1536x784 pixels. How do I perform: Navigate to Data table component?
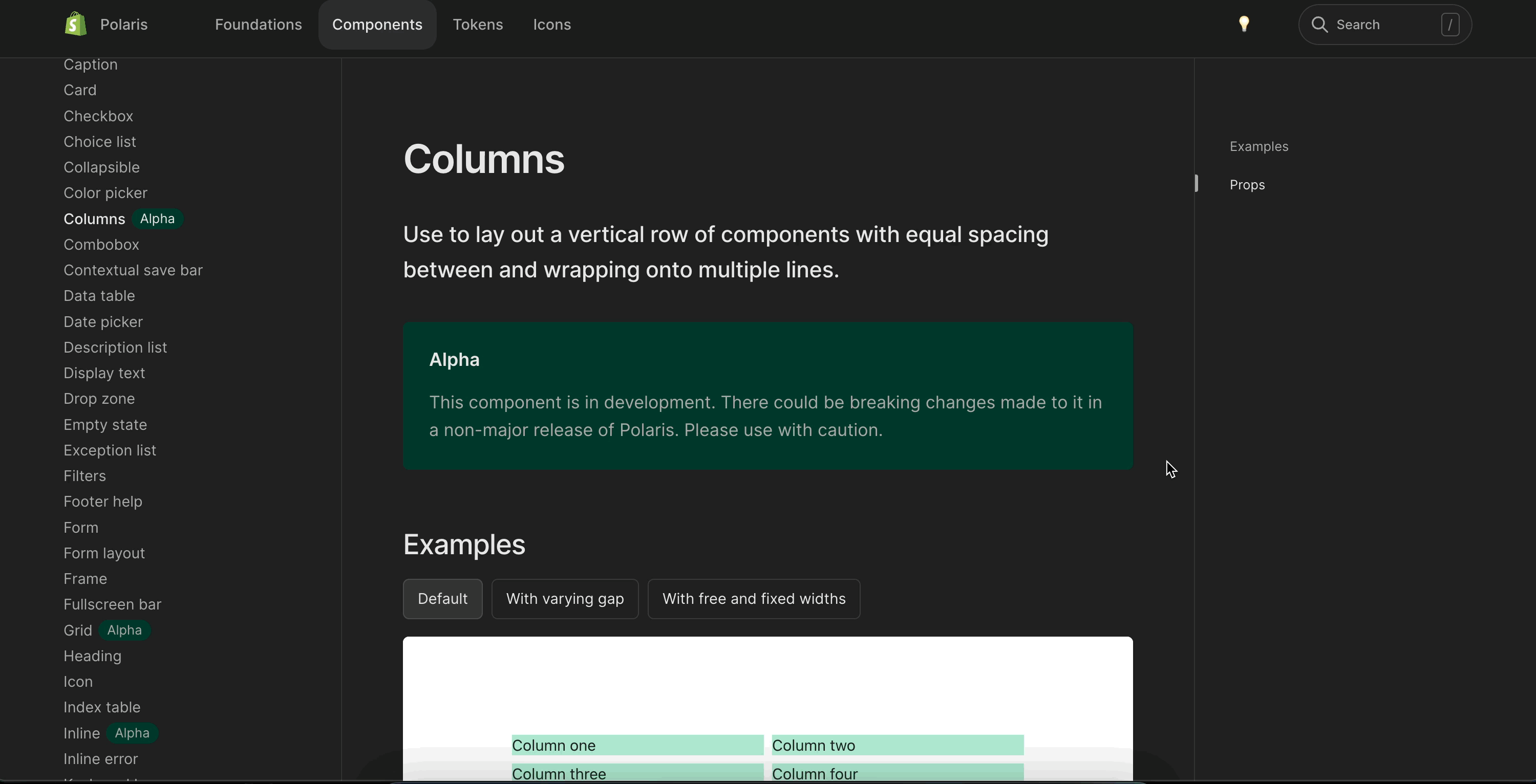coord(99,296)
